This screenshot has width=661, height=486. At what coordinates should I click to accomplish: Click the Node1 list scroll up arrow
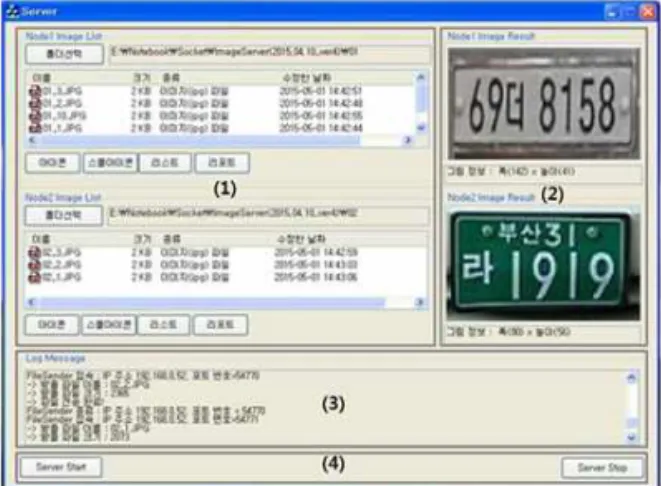421,77
